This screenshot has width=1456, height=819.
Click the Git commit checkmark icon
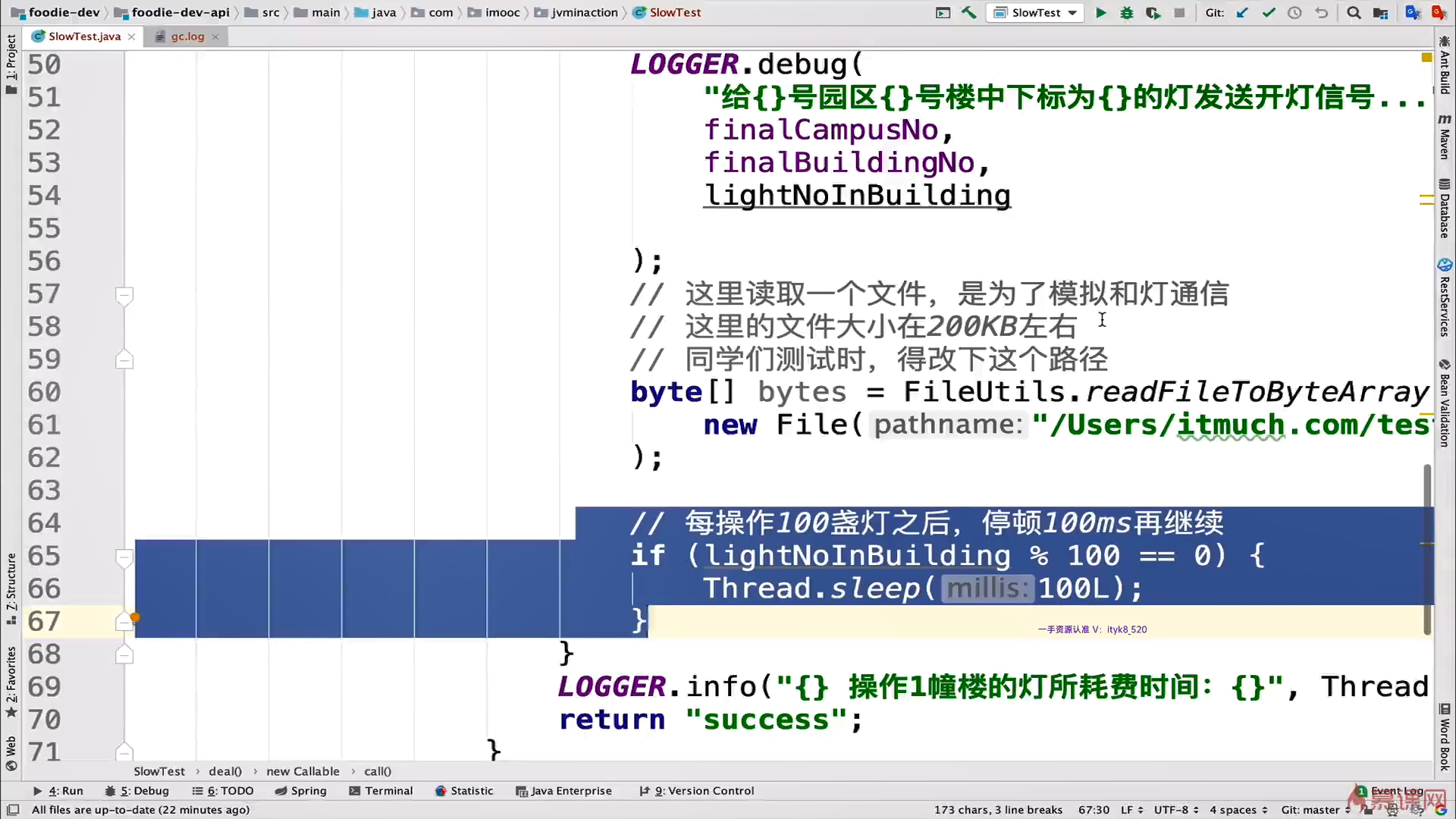point(1268,12)
